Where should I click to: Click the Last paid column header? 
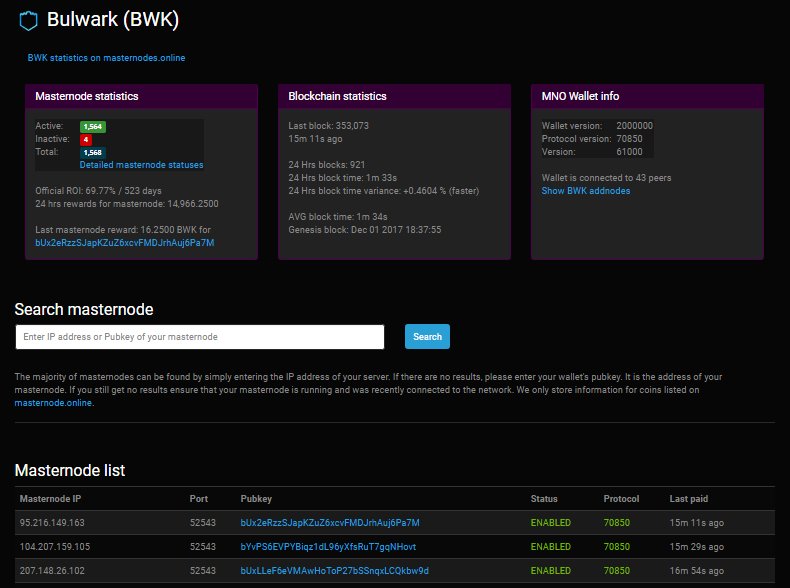point(688,499)
